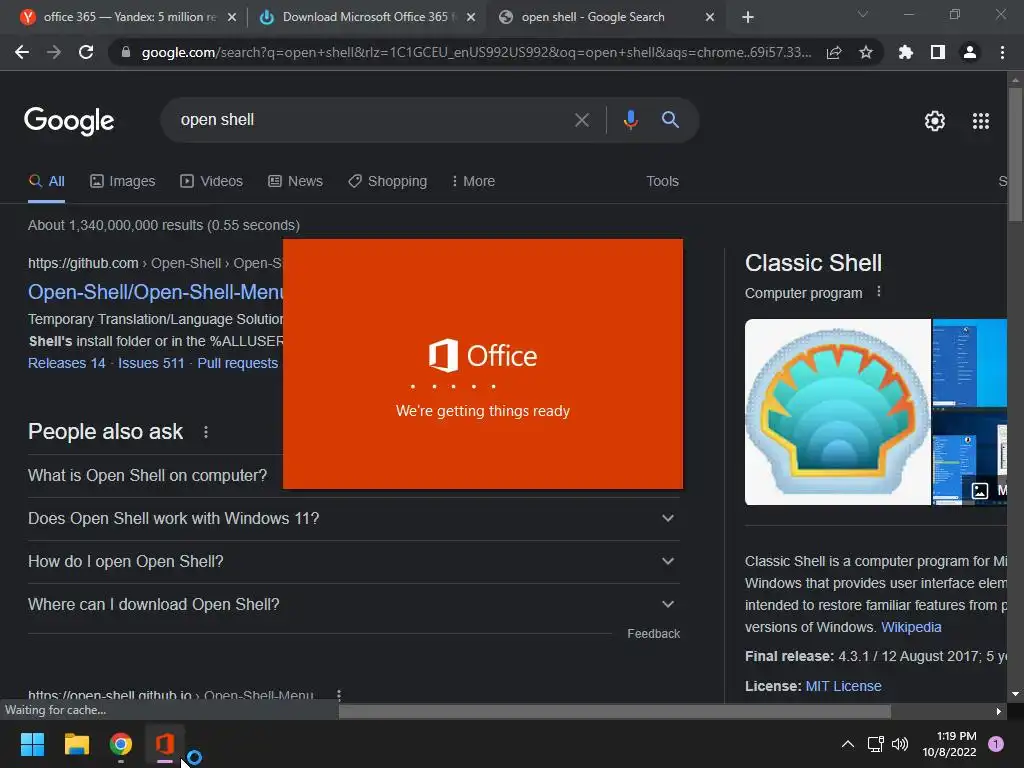Open tab search dropdown arrow
Viewport: 1024px width, 768px height.
(863, 14)
